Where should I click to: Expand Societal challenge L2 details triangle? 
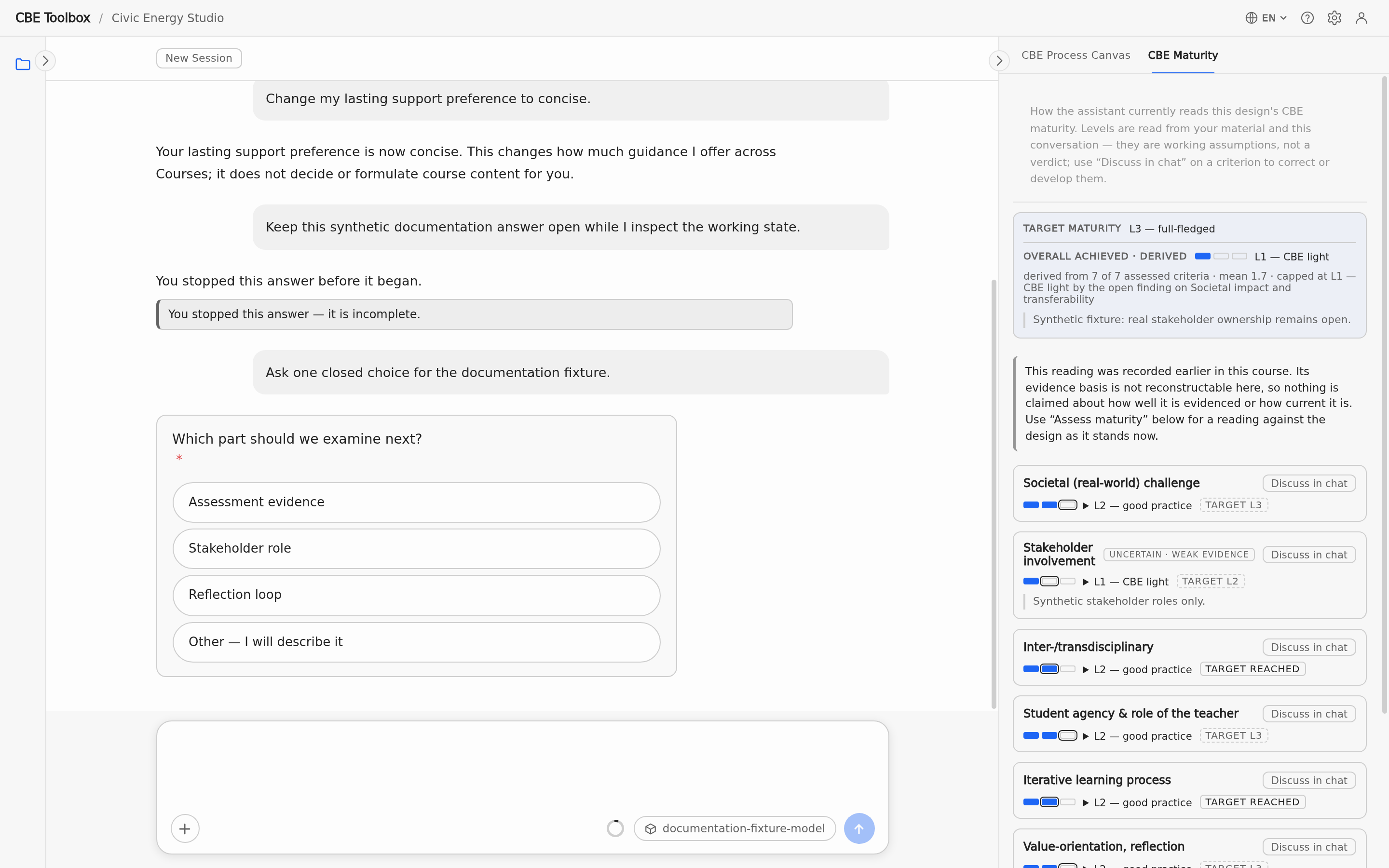pos(1085,506)
